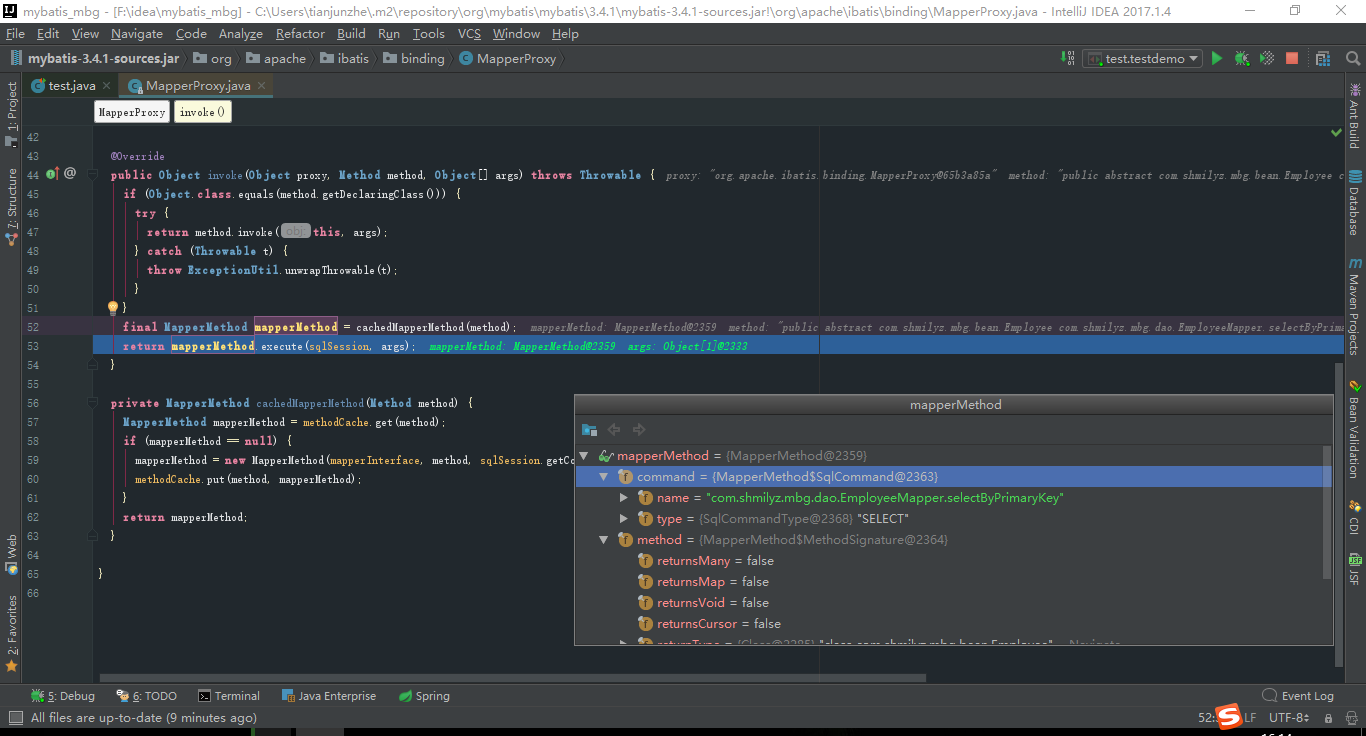Click the breakpoint circle on line 51
Image resolution: width=1366 pixels, height=736 pixels.
(x=112, y=308)
